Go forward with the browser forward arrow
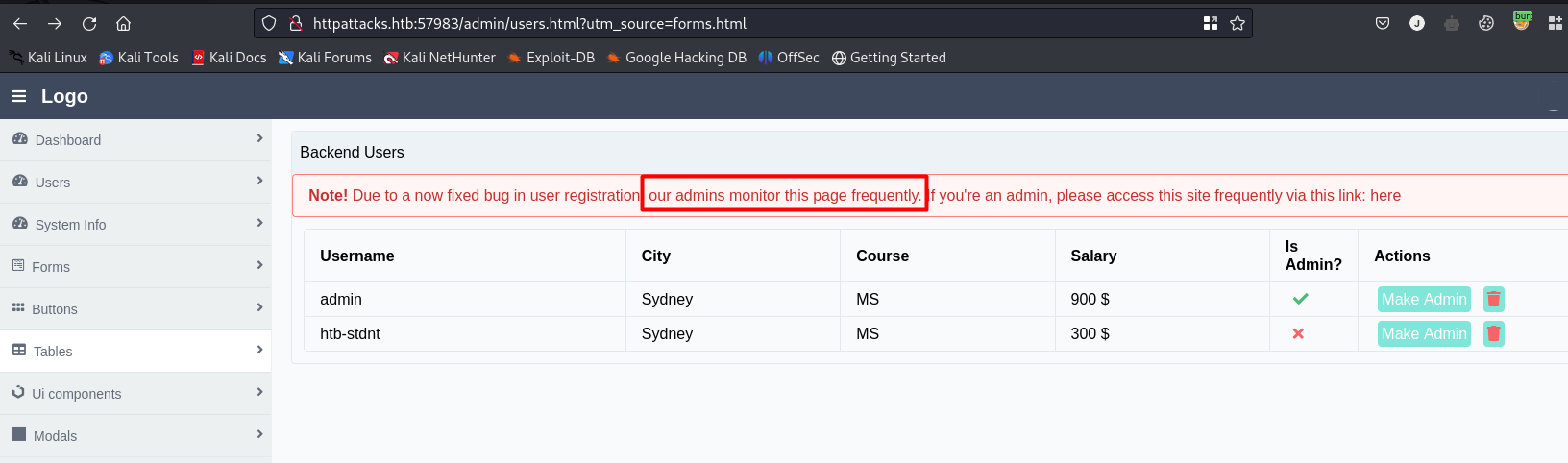This screenshot has height=463, width=1568. click(x=55, y=23)
